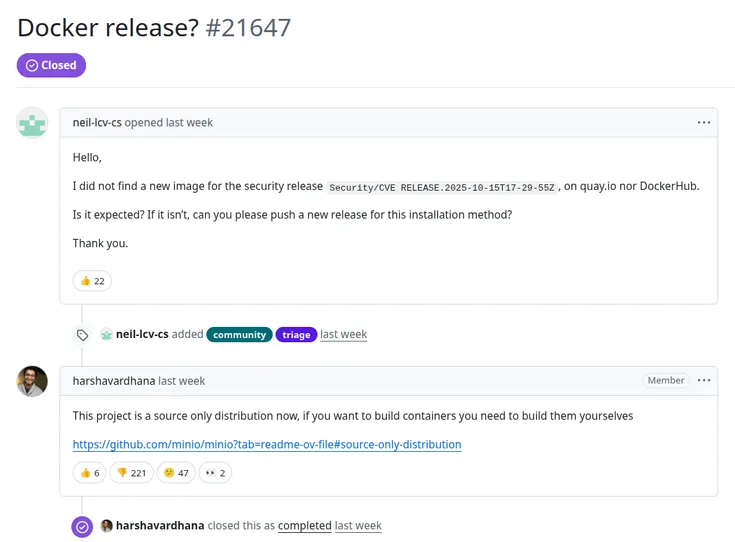Click the purple closed-as-completed check icon
This screenshot has height=542, width=735.
click(82, 526)
